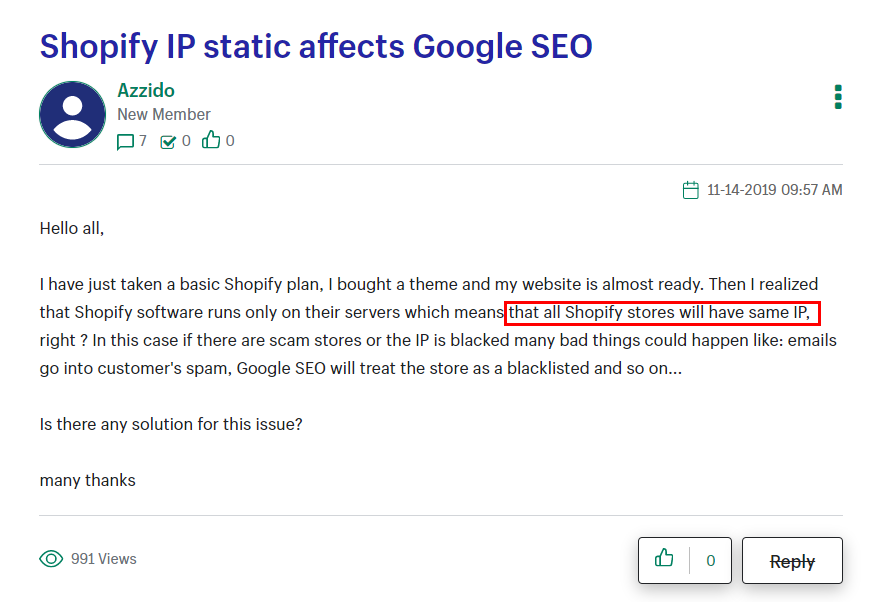Click the 7 posts count number

click(x=141, y=141)
